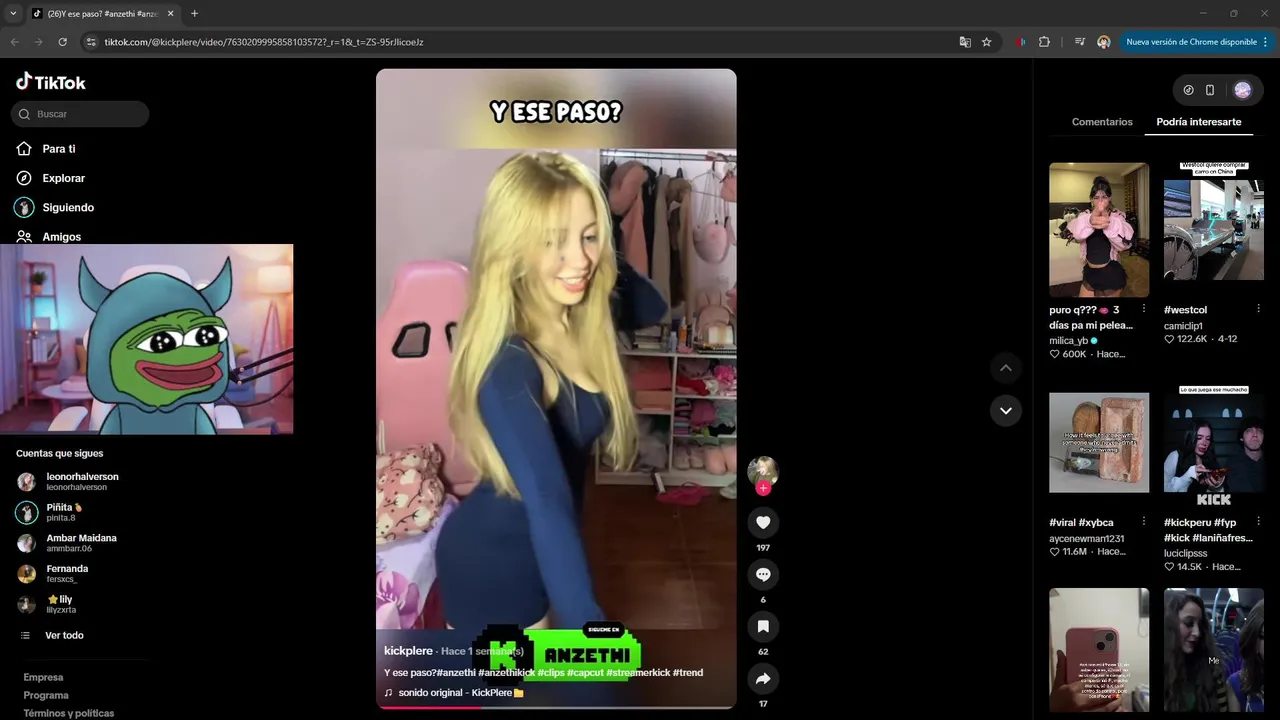Click aycenewman1231 author name
This screenshot has height=720, width=1280.
click(x=1087, y=538)
